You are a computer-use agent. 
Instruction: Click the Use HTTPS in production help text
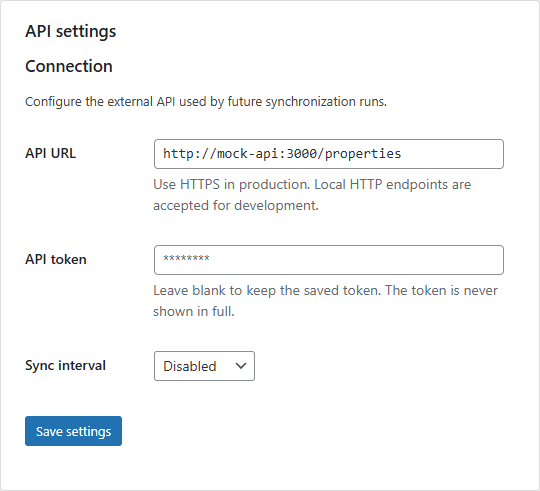[312, 185]
